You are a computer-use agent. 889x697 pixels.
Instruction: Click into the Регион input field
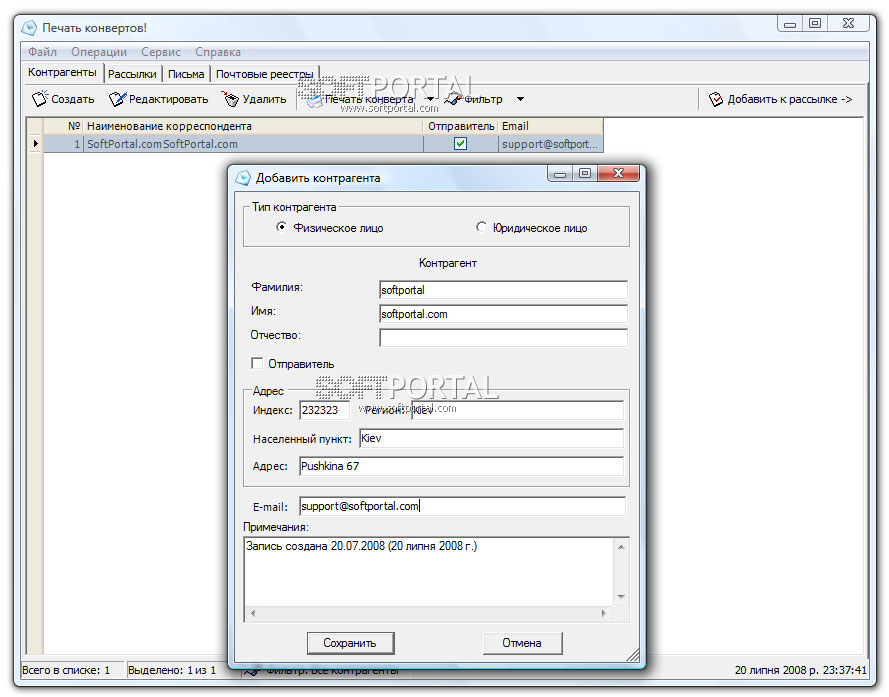pyautogui.click(x=517, y=410)
